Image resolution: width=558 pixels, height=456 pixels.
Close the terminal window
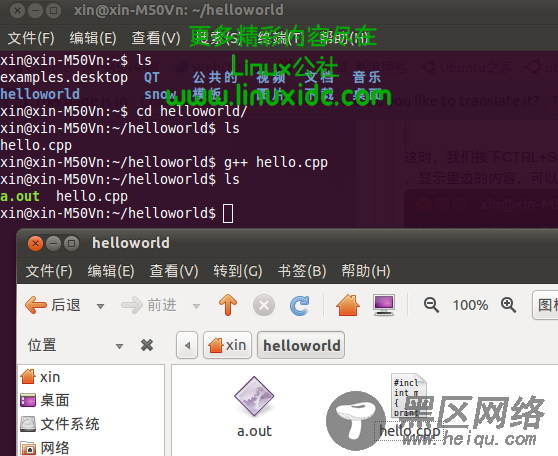pos(17,11)
